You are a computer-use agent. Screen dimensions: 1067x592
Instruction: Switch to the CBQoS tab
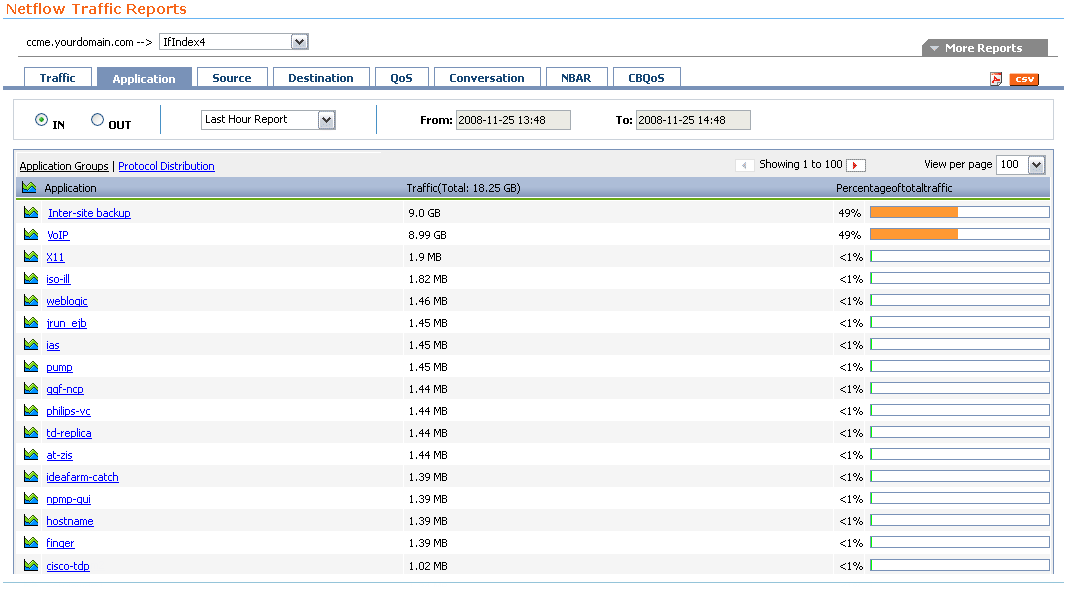[x=646, y=78]
